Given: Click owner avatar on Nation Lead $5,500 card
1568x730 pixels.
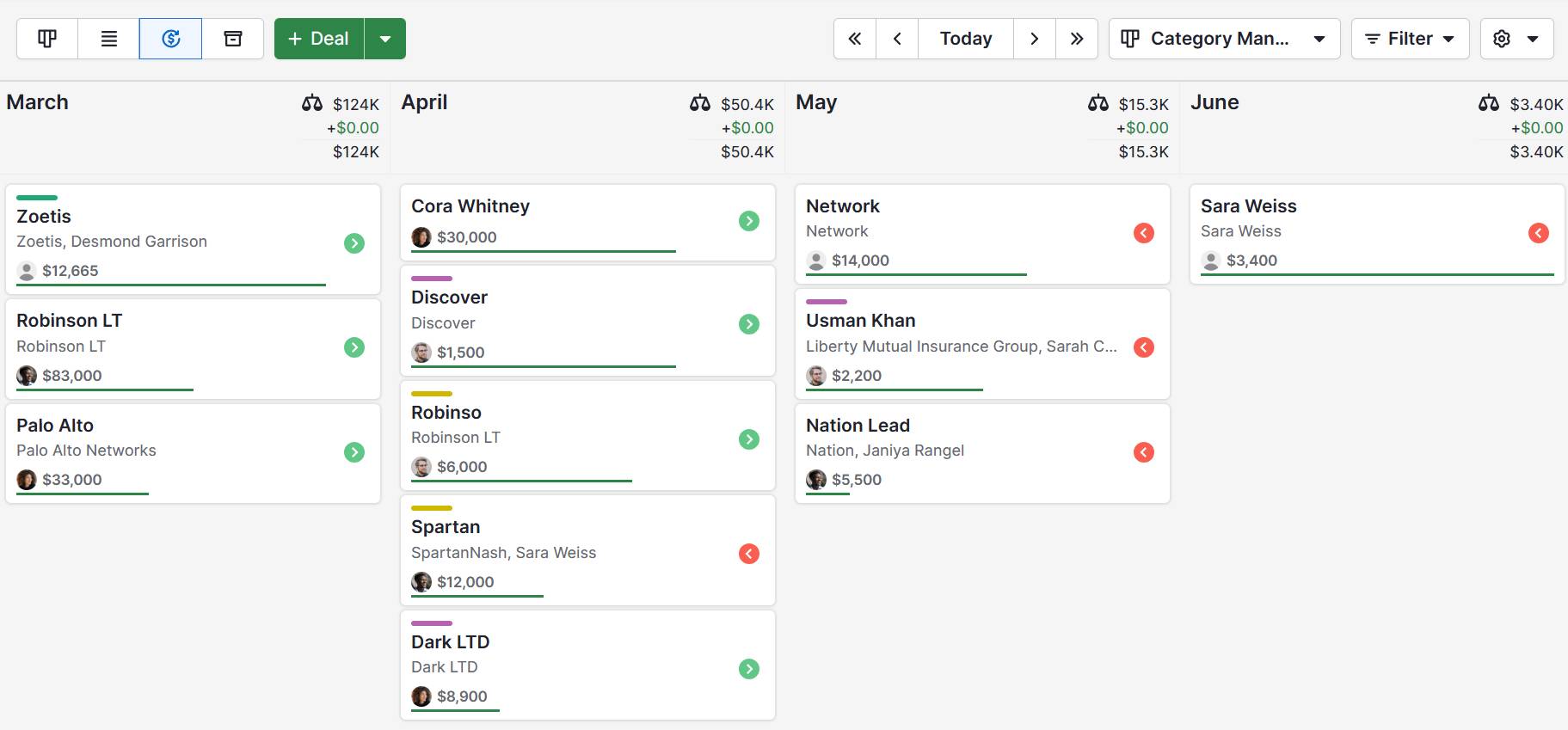Looking at the screenshot, I should (816, 480).
